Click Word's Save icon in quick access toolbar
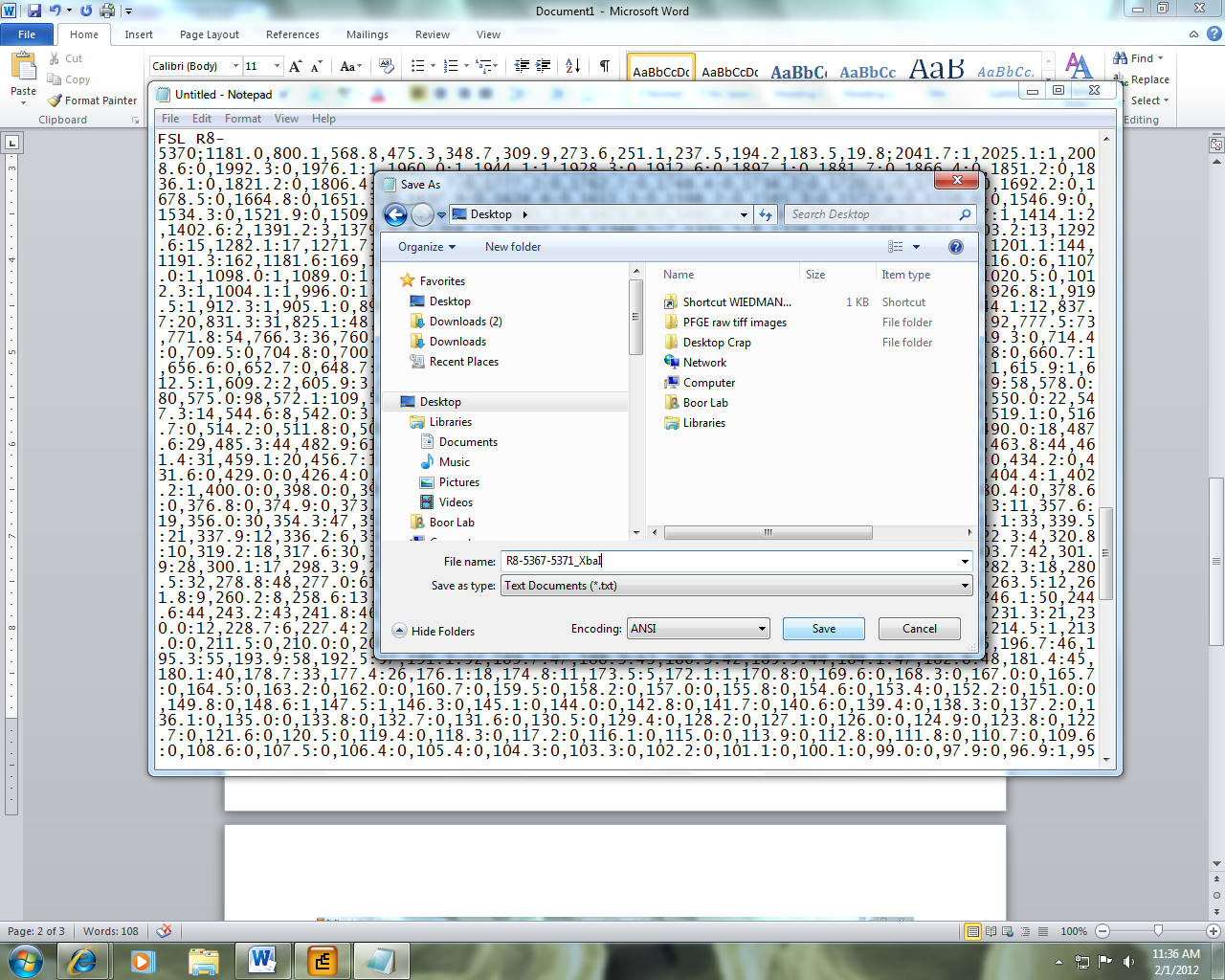This screenshot has height=980, width=1225. click(x=34, y=11)
